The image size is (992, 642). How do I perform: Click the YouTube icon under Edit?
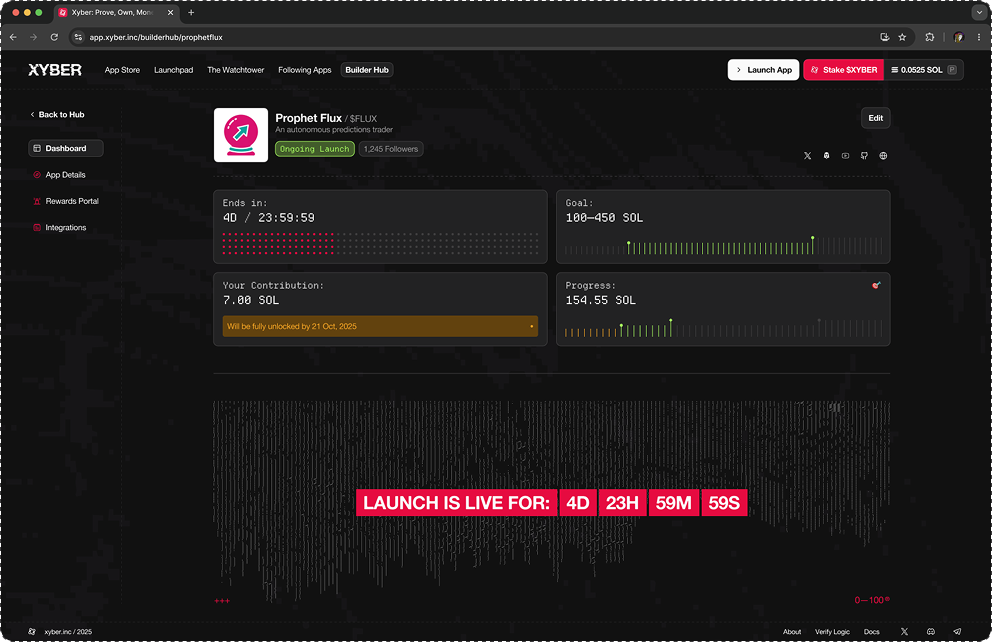(x=846, y=156)
